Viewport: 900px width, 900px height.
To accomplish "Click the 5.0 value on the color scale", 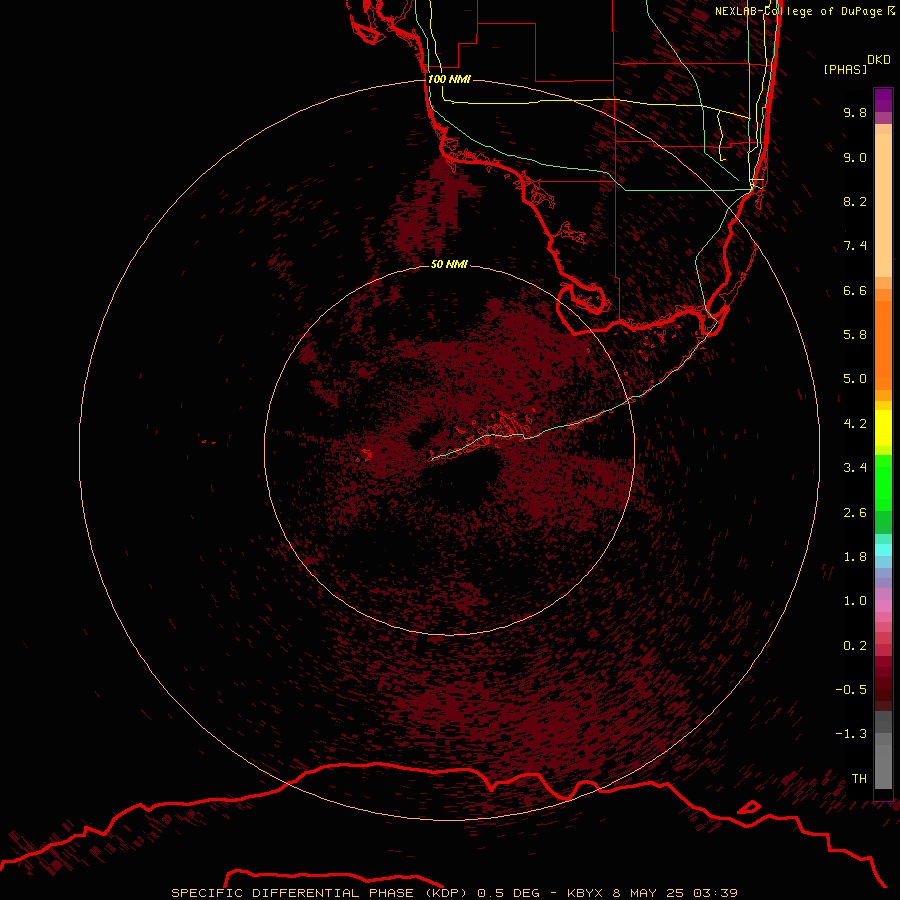I will pyautogui.click(x=855, y=379).
